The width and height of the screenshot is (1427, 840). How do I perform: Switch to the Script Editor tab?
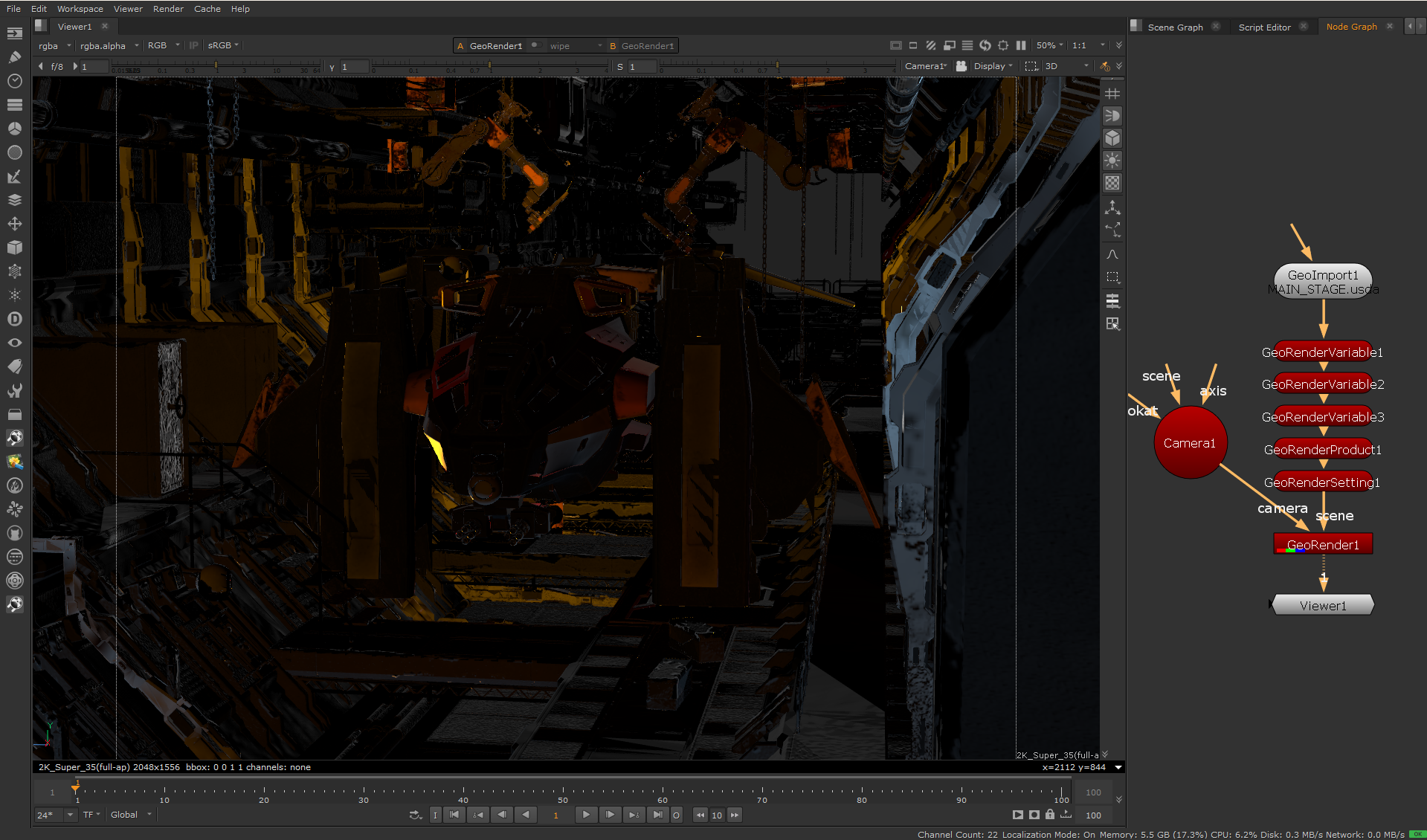(x=1264, y=27)
